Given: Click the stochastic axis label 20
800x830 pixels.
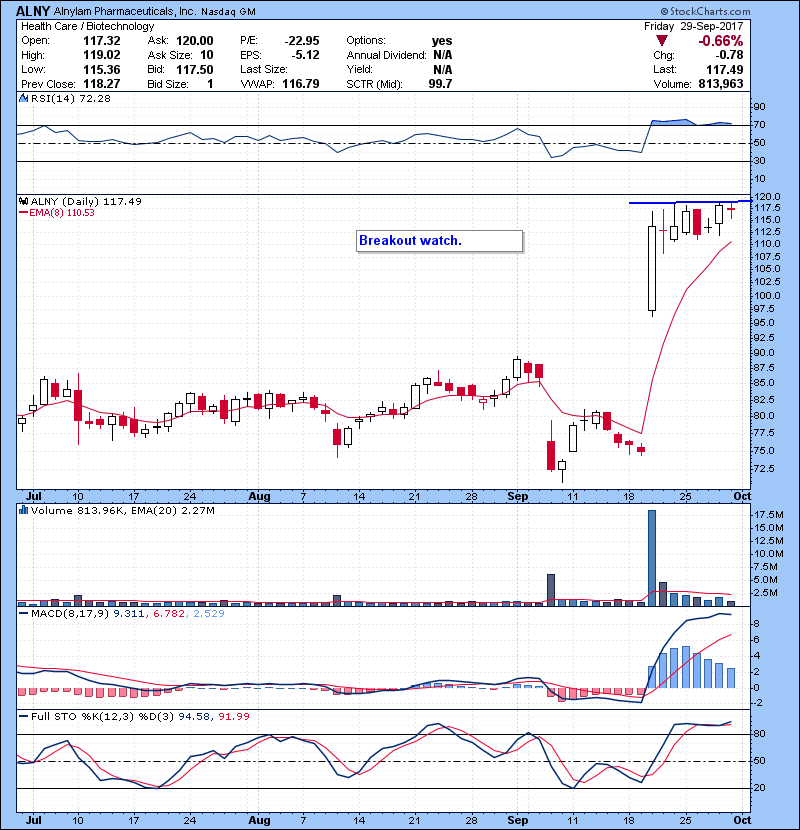Looking at the screenshot, I should click(760, 788).
